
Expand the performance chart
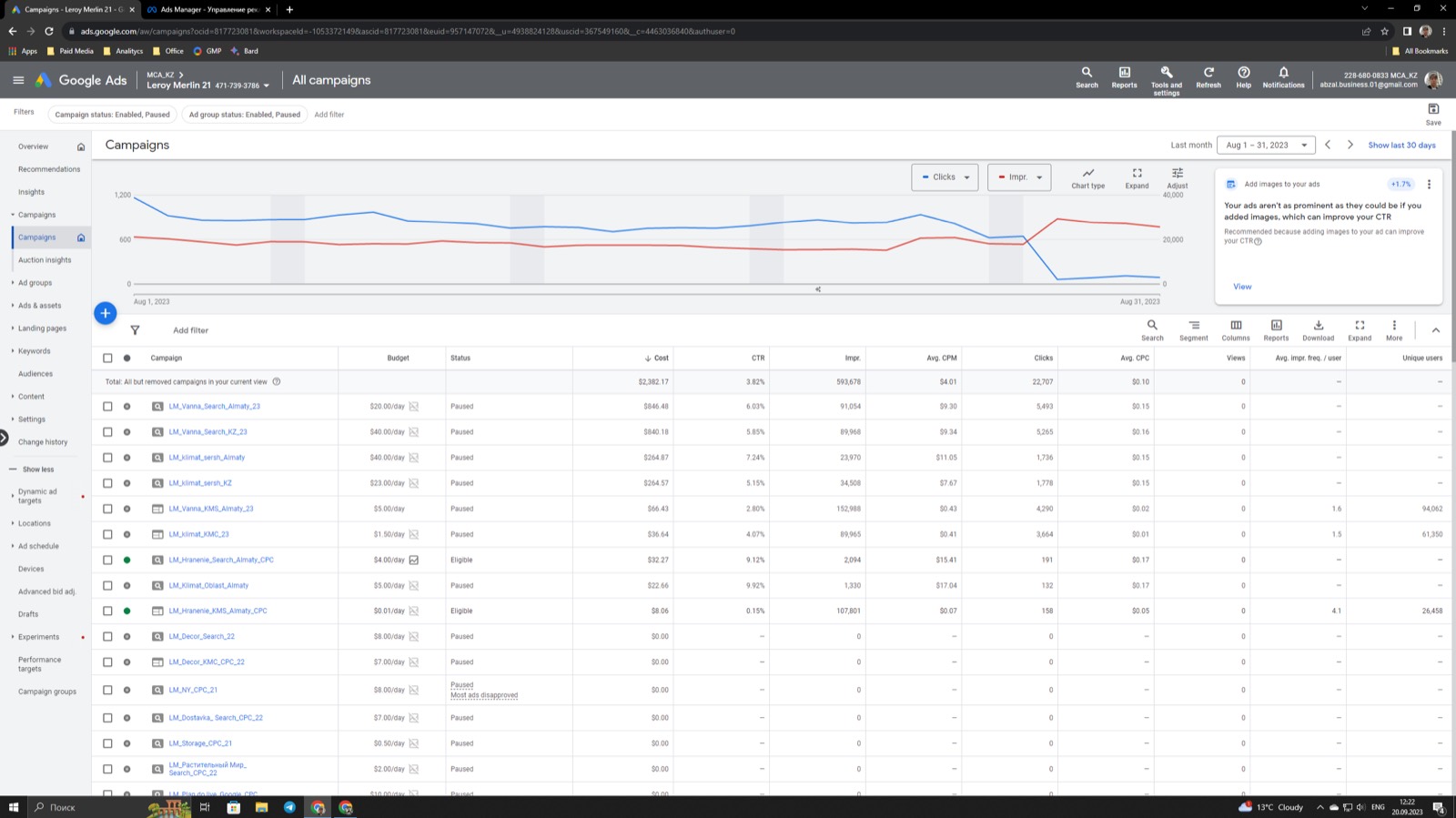coord(1137,177)
